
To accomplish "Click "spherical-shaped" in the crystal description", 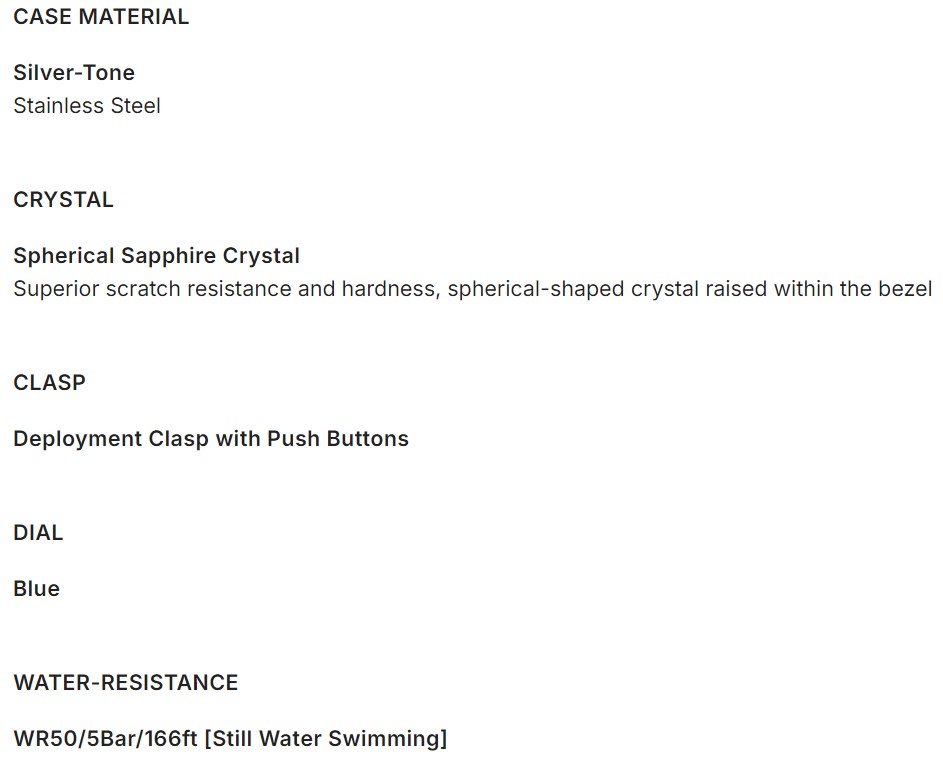I will (x=535, y=289).
